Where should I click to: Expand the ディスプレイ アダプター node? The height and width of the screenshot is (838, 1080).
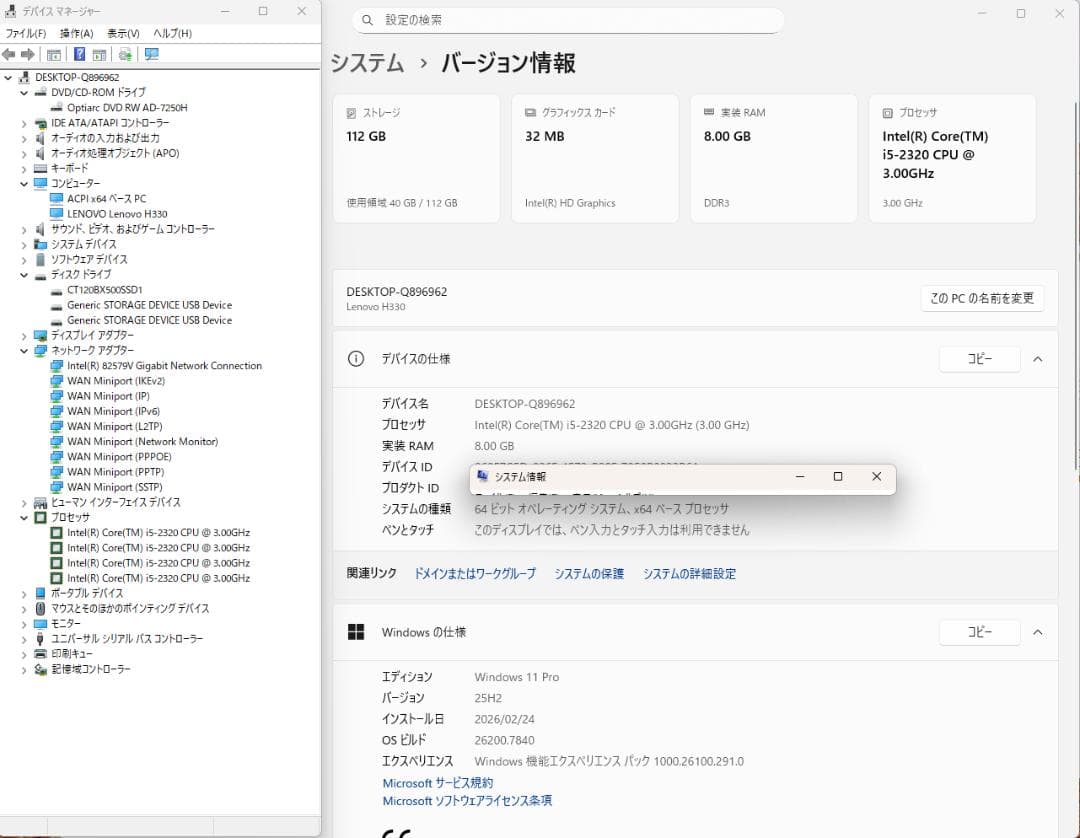point(24,336)
